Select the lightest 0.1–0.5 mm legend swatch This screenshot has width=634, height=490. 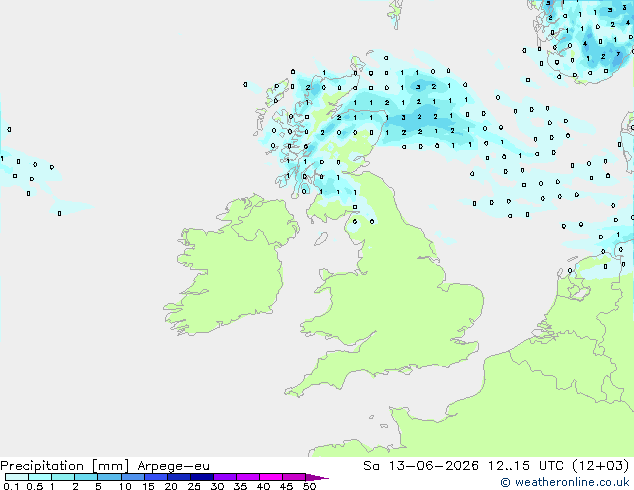tap(17, 477)
